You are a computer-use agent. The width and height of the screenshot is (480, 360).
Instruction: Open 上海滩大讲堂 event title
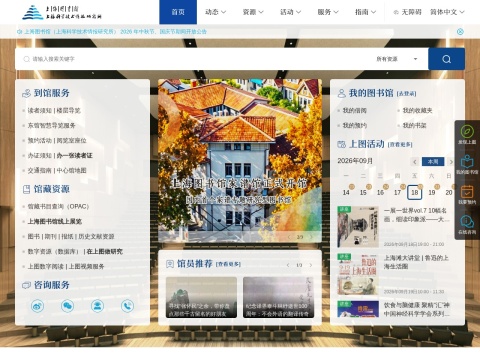coord(416,262)
